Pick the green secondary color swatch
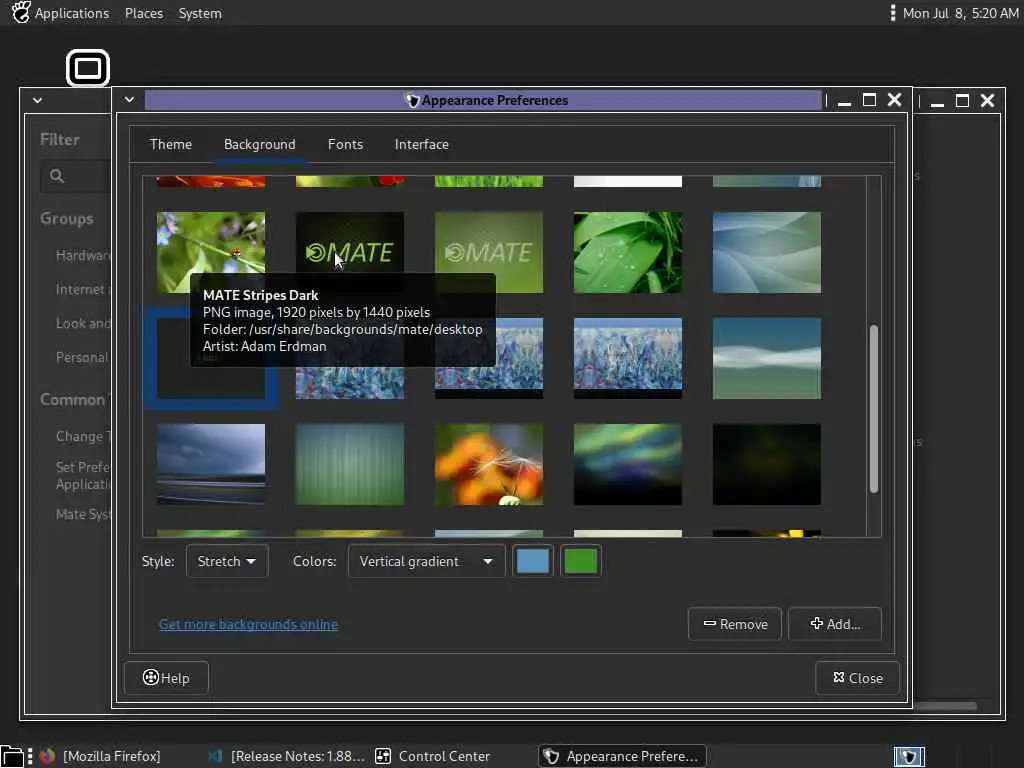 (x=580, y=561)
